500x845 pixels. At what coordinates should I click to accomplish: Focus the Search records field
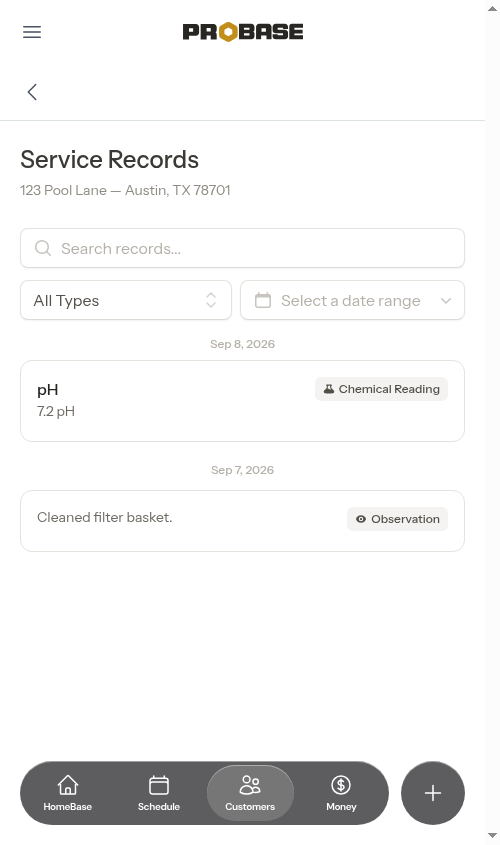(x=242, y=248)
